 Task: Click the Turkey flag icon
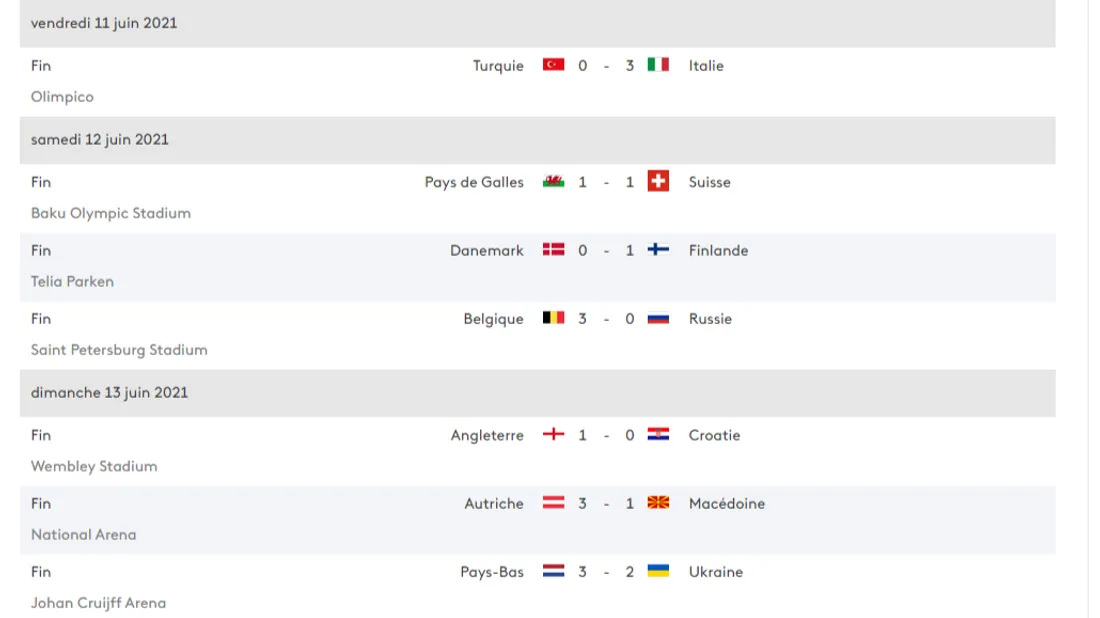coord(553,65)
